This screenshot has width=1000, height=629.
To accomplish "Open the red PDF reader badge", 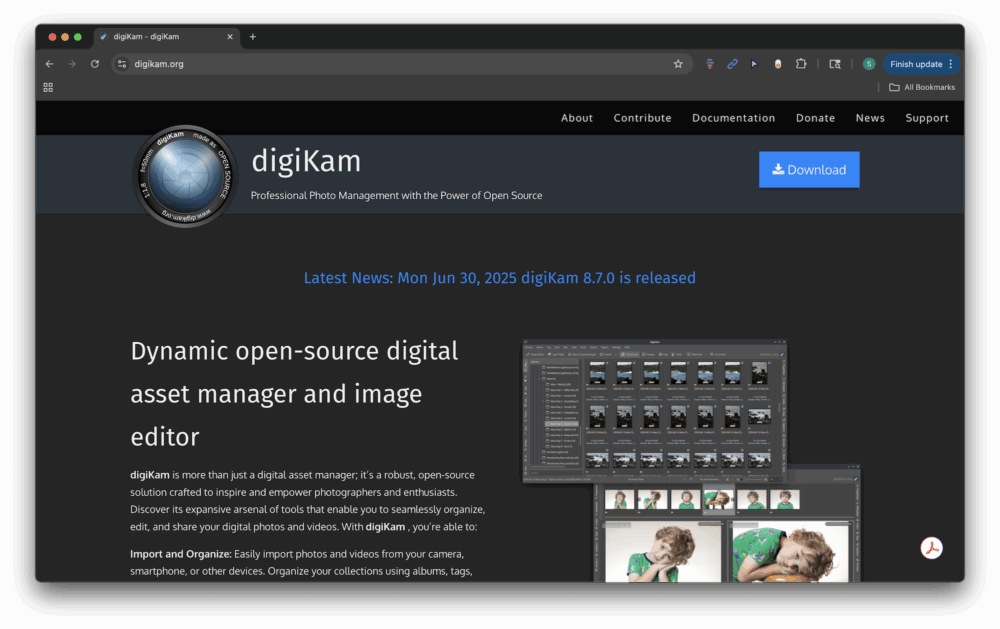I will (931, 548).
